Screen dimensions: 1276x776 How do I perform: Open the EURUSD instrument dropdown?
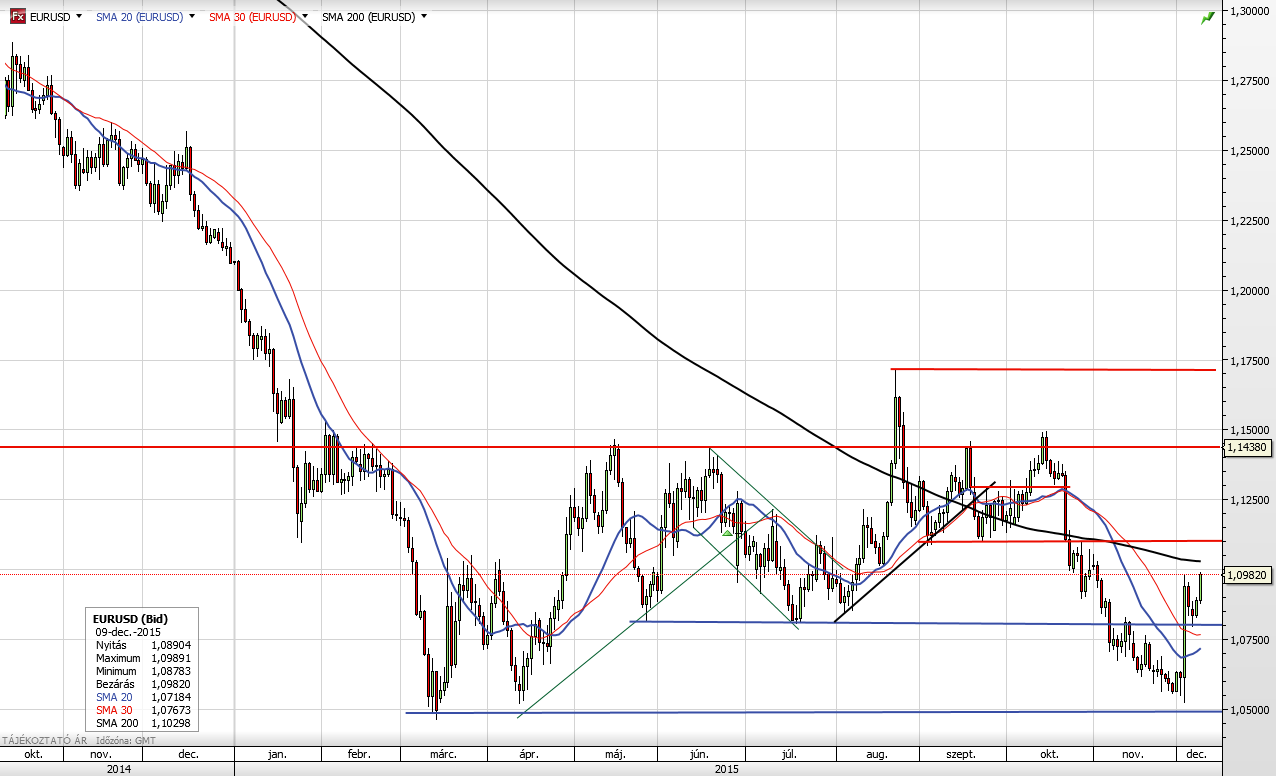coord(78,17)
